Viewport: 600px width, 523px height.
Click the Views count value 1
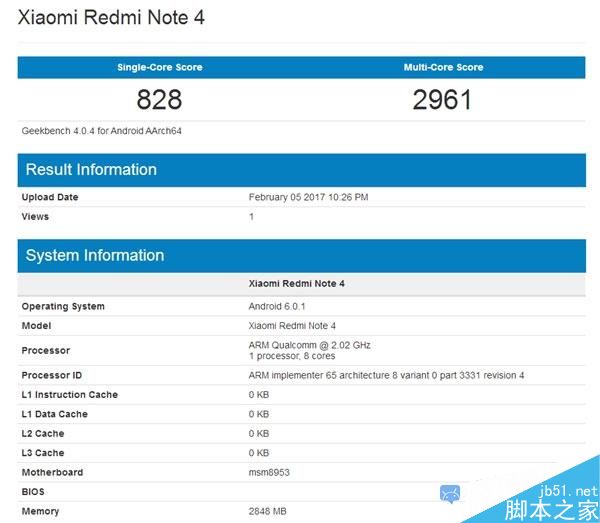click(251, 217)
